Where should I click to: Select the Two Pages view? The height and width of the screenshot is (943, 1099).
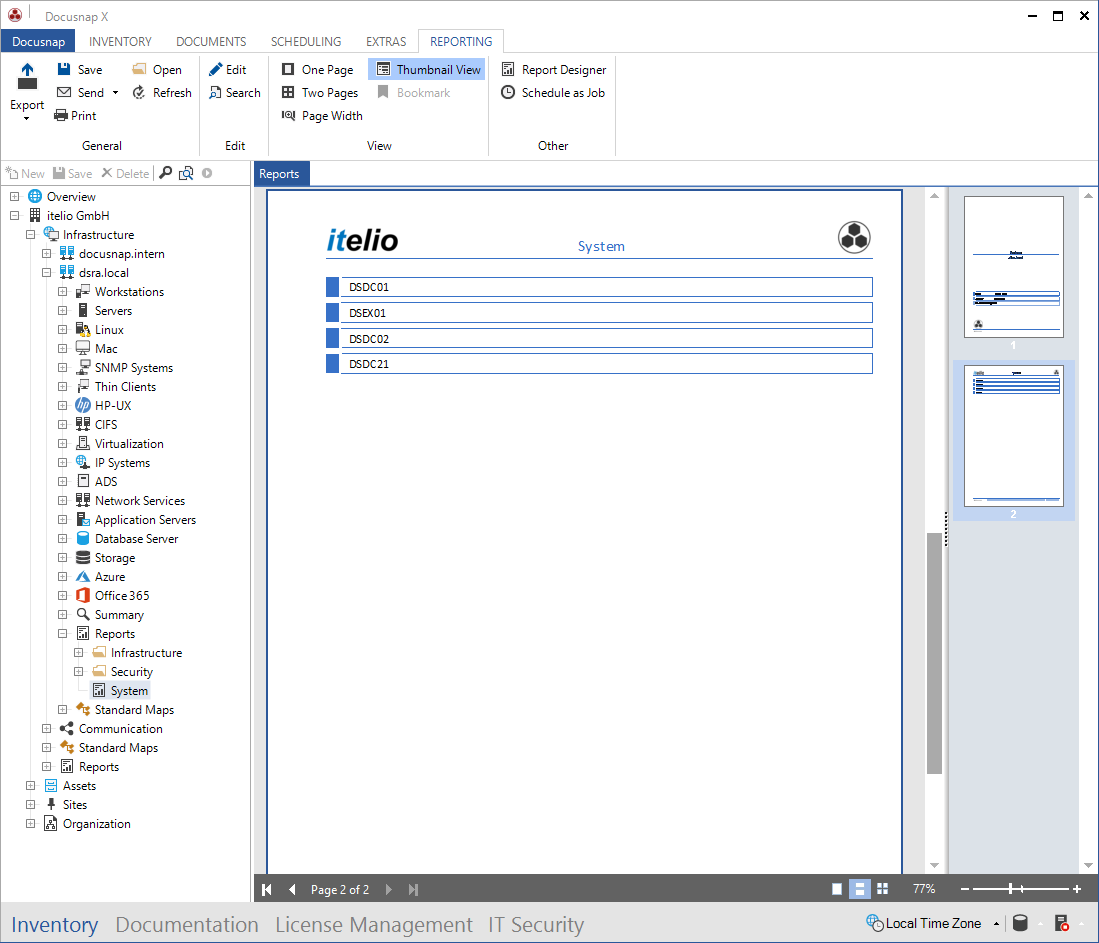click(x=320, y=93)
